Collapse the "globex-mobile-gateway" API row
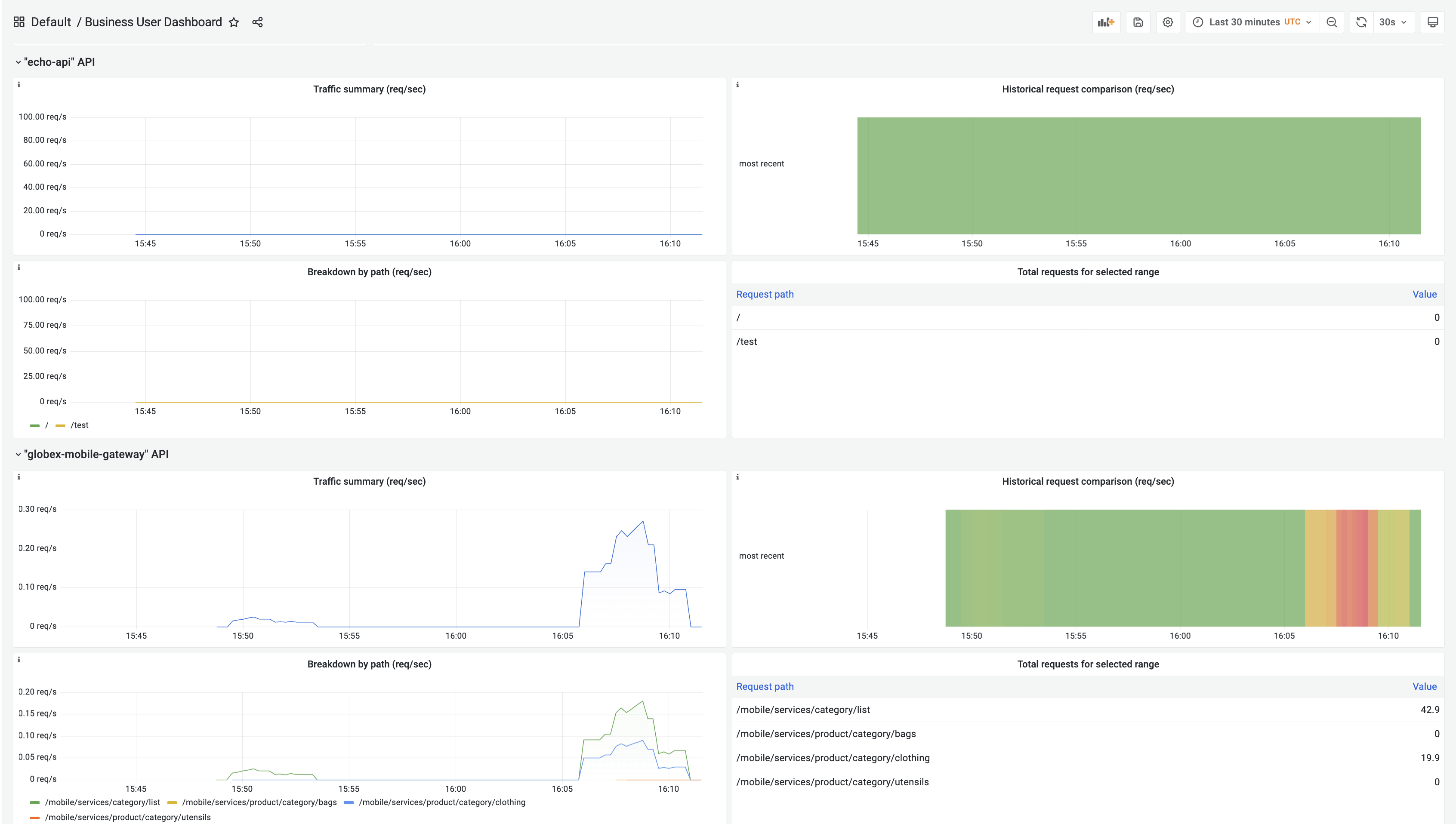 [92, 455]
